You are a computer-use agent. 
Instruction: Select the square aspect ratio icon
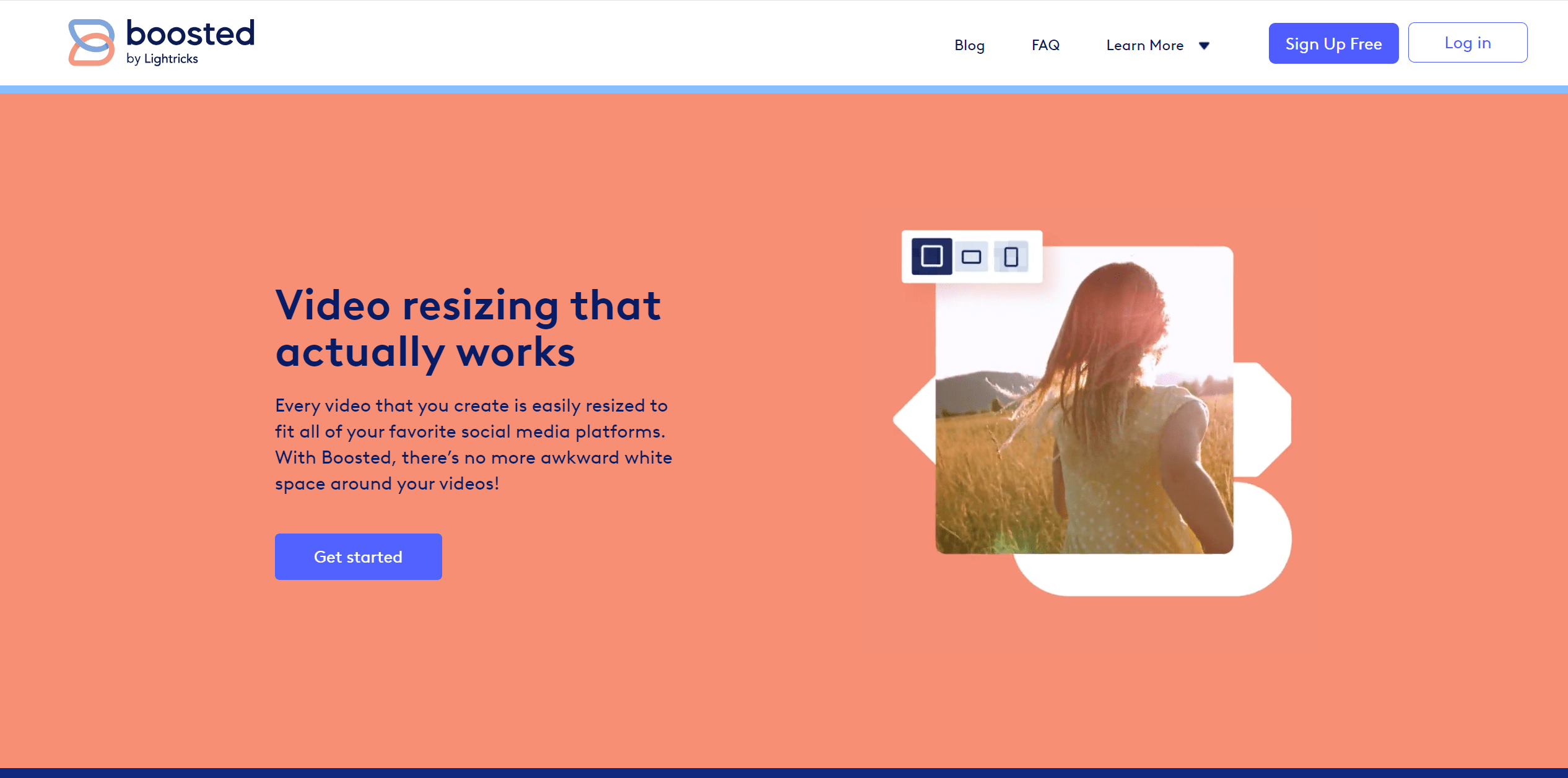pos(931,256)
